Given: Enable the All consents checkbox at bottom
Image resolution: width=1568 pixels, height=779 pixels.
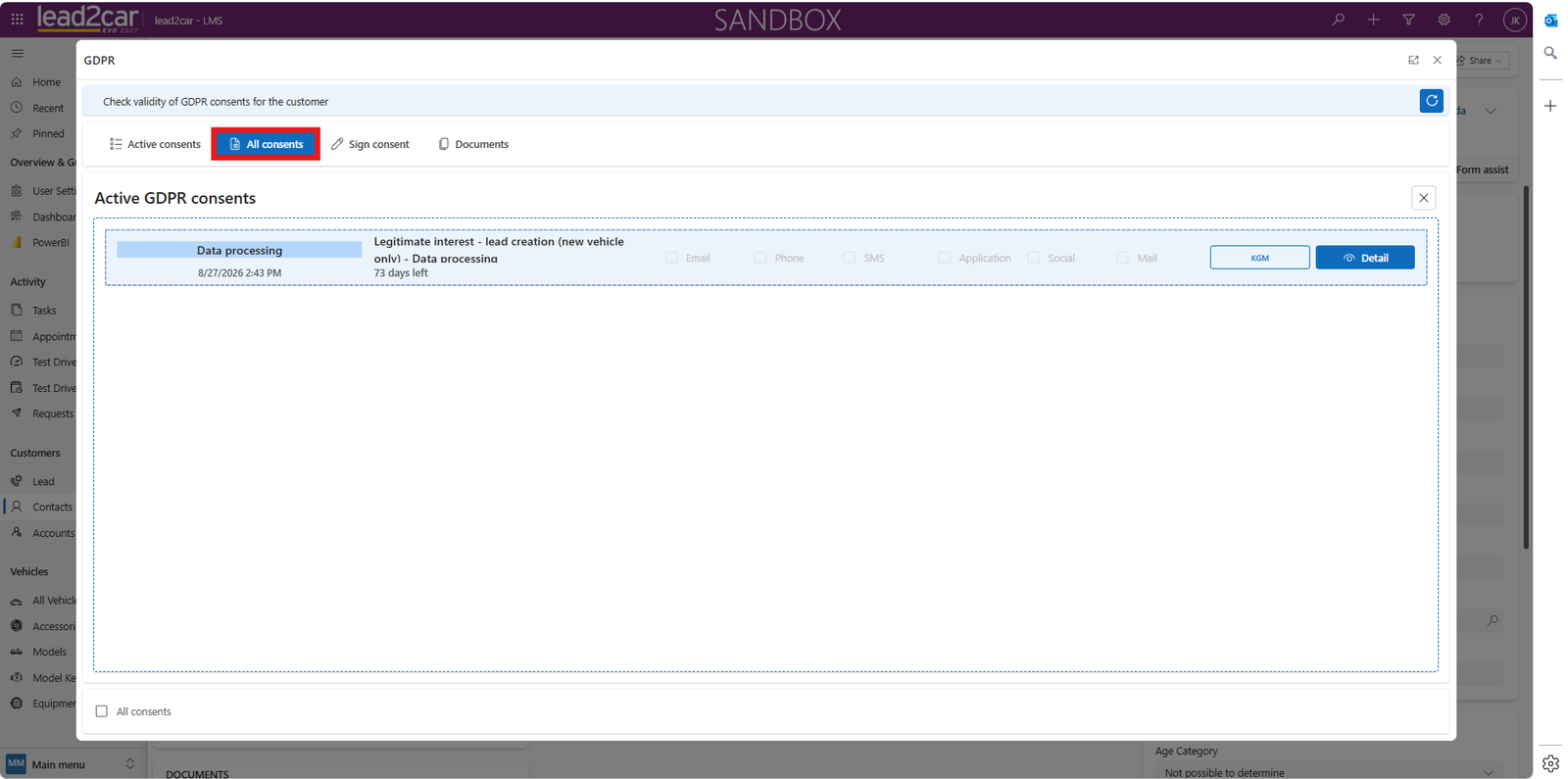Looking at the screenshot, I should click(x=102, y=711).
